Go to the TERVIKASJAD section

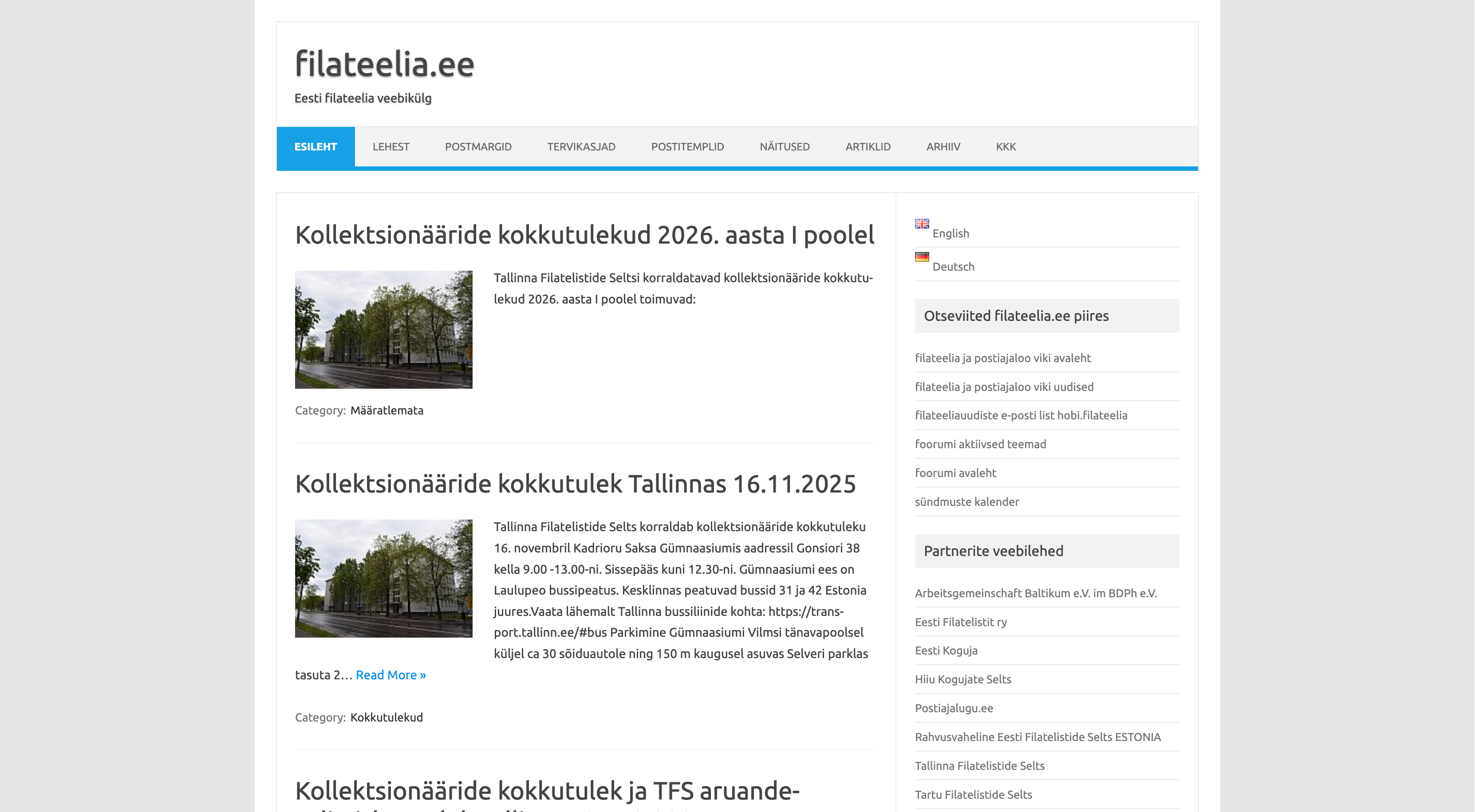pos(580,146)
